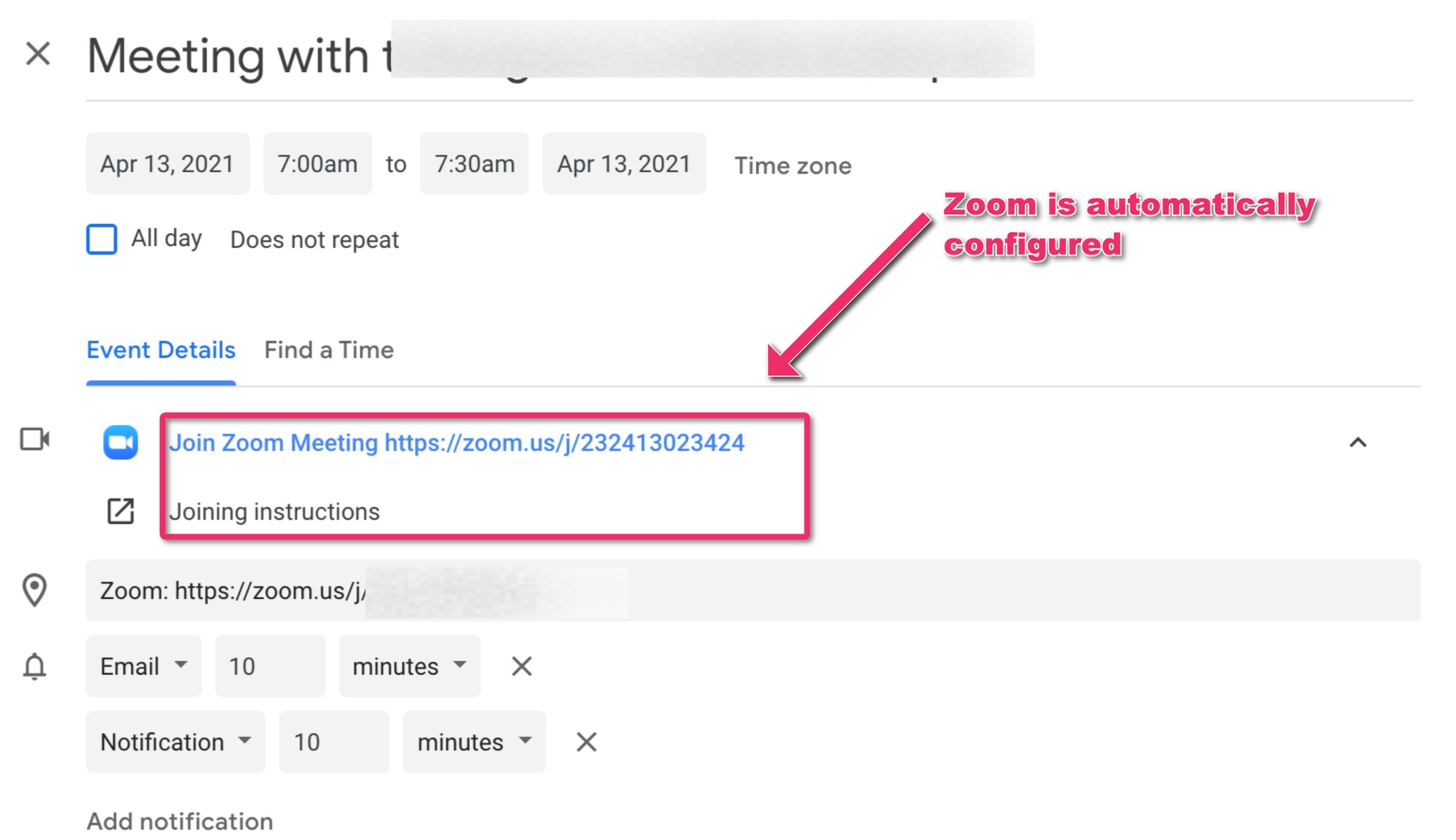
Task: Click Add notification
Action: (180, 821)
